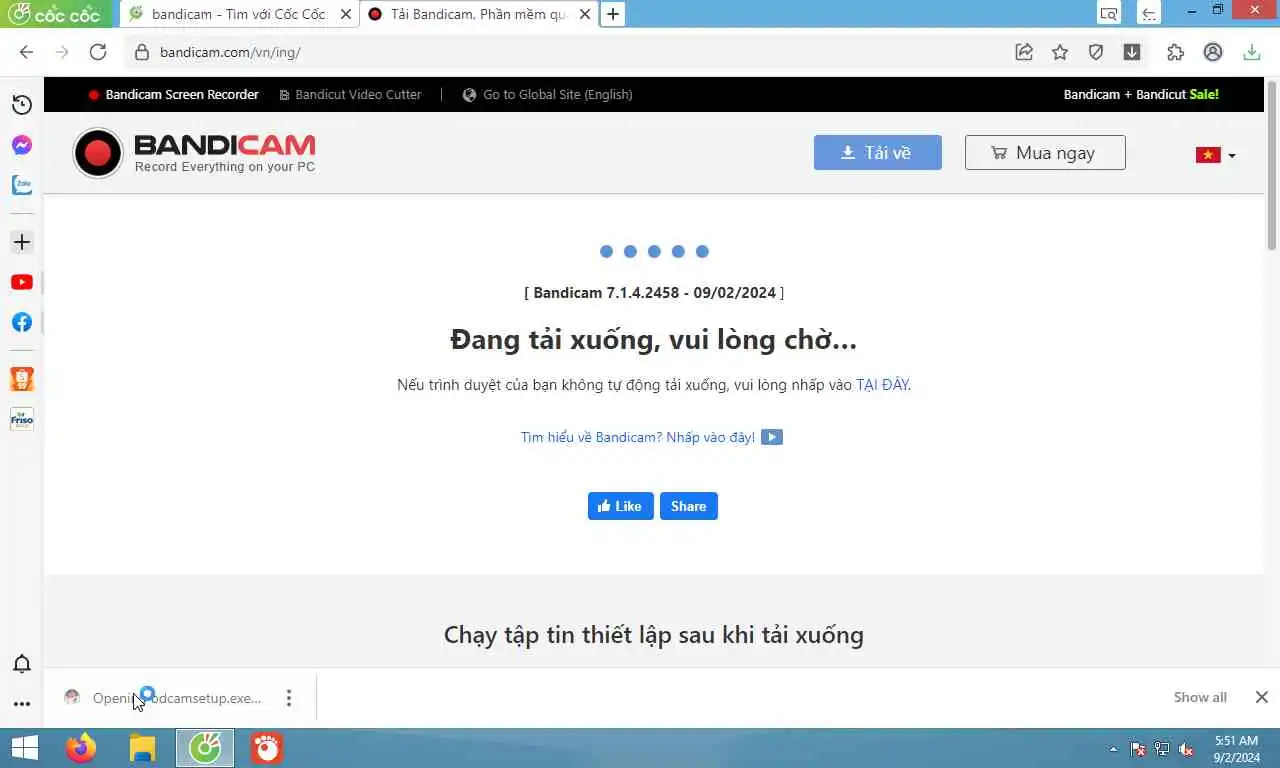Click the muted volume tray icon
Viewport: 1280px width, 768px height.
(x=1186, y=749)
